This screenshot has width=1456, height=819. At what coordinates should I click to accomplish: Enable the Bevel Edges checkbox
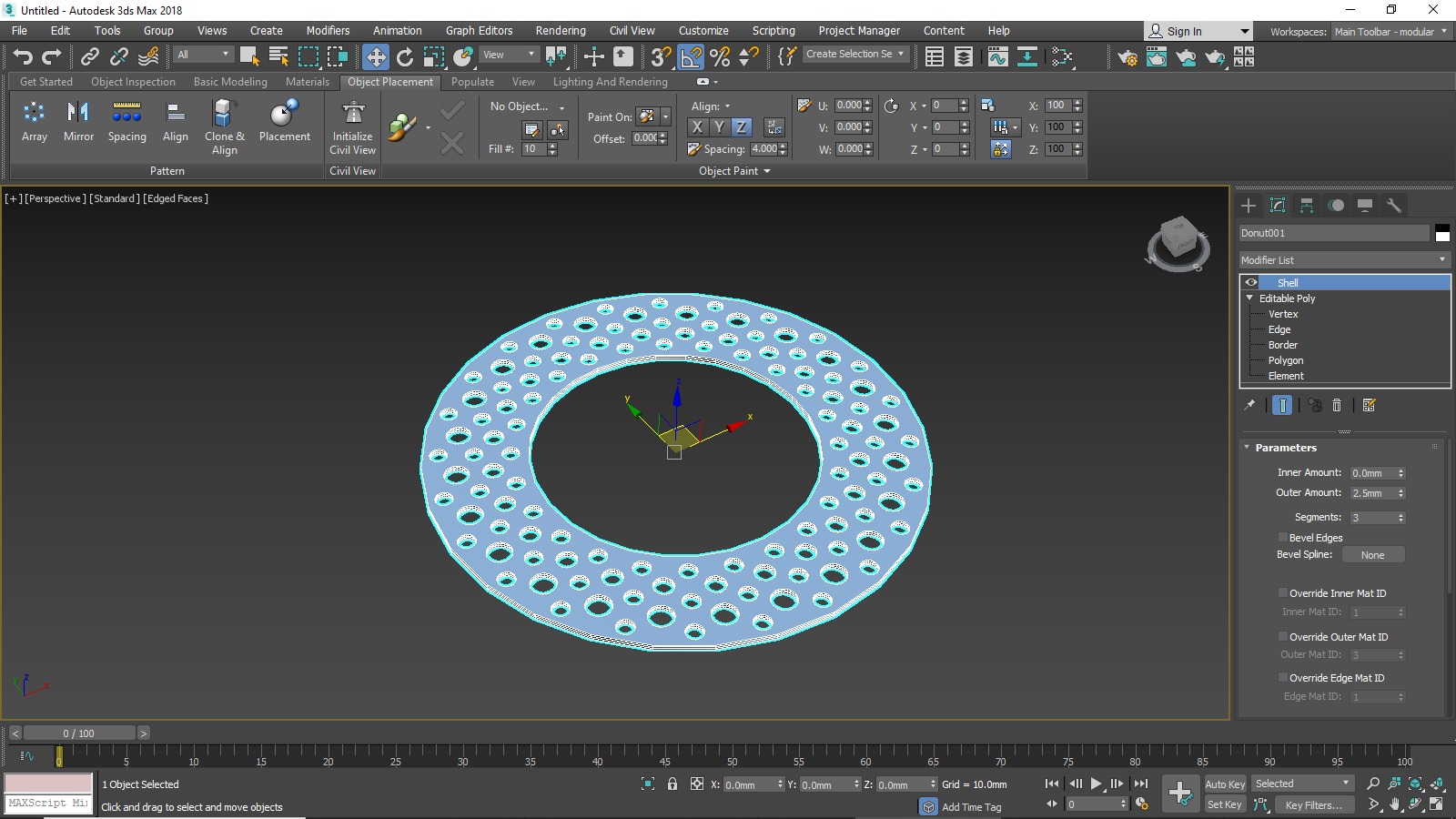(1283, 538)
